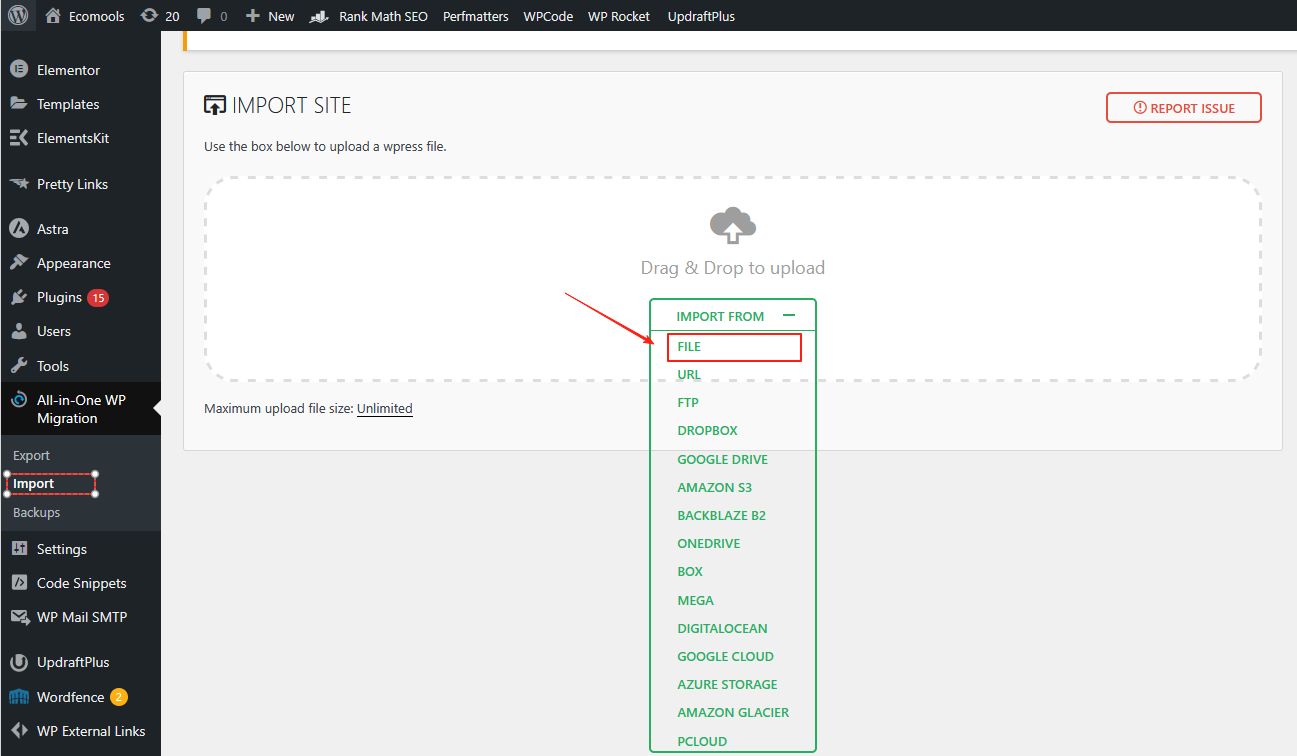Viewport: 1297px width, 756px height.
Task: Select BOX import option
Action: coord(690,571)
